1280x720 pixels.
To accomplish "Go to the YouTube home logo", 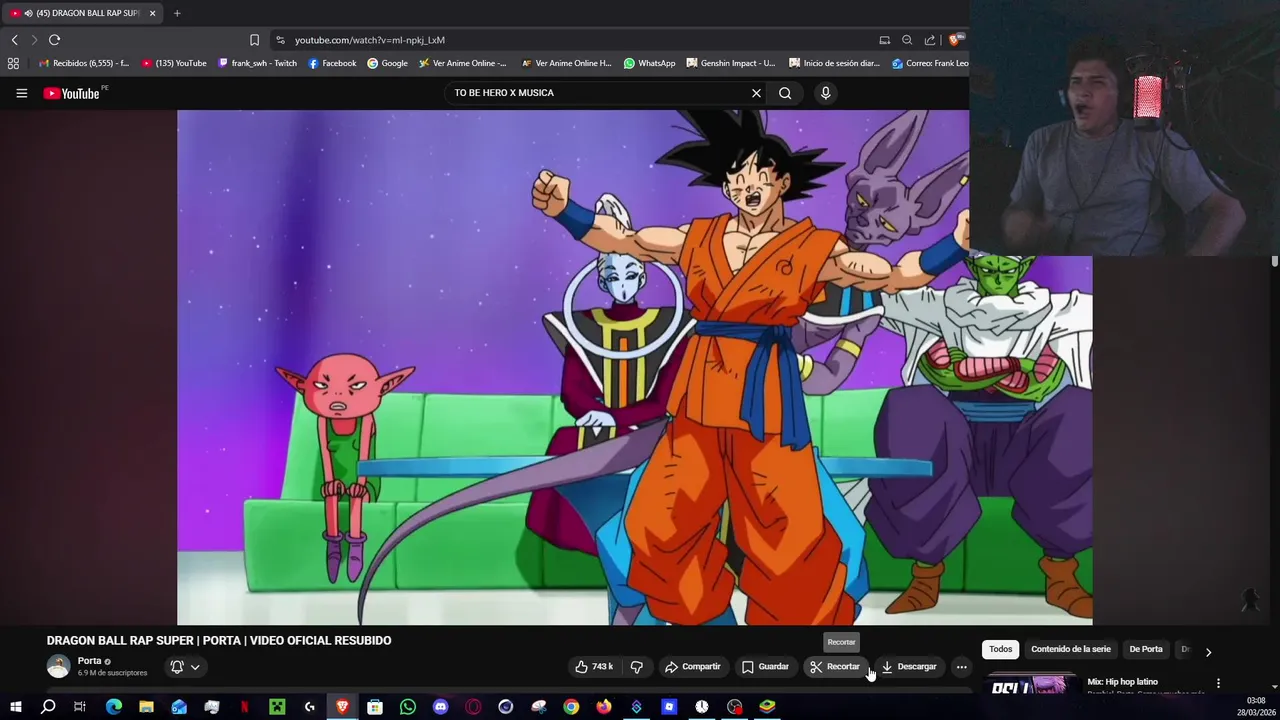I will [x=71, y=93].
